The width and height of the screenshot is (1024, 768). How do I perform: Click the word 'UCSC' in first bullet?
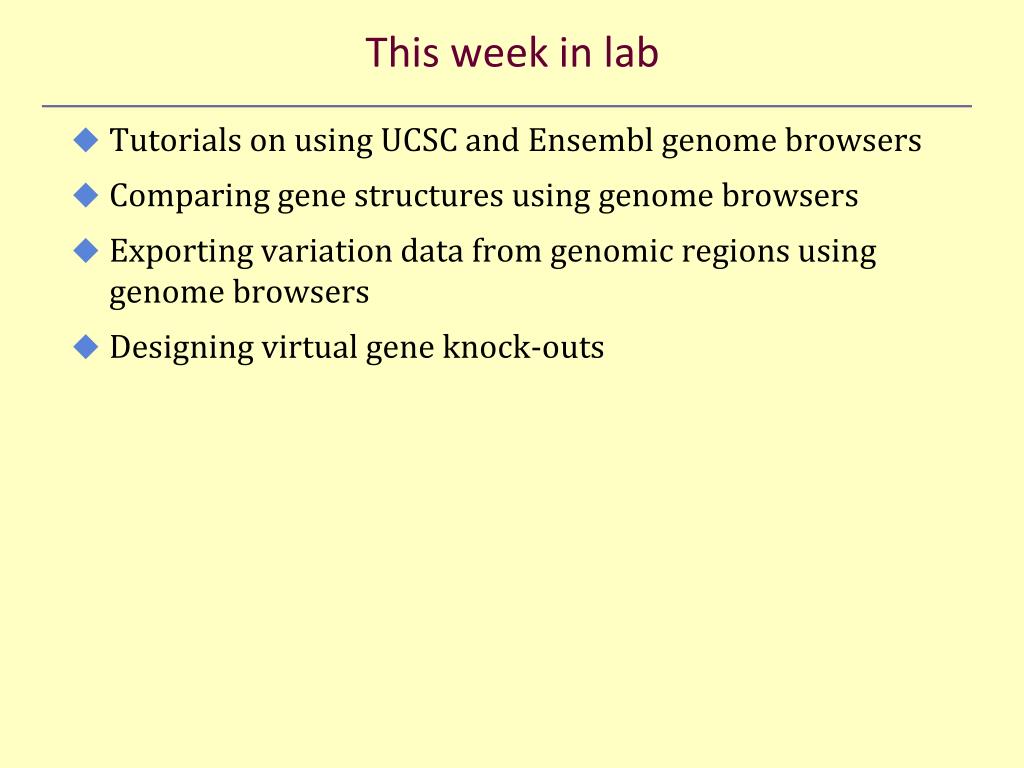tap(419, 140)
